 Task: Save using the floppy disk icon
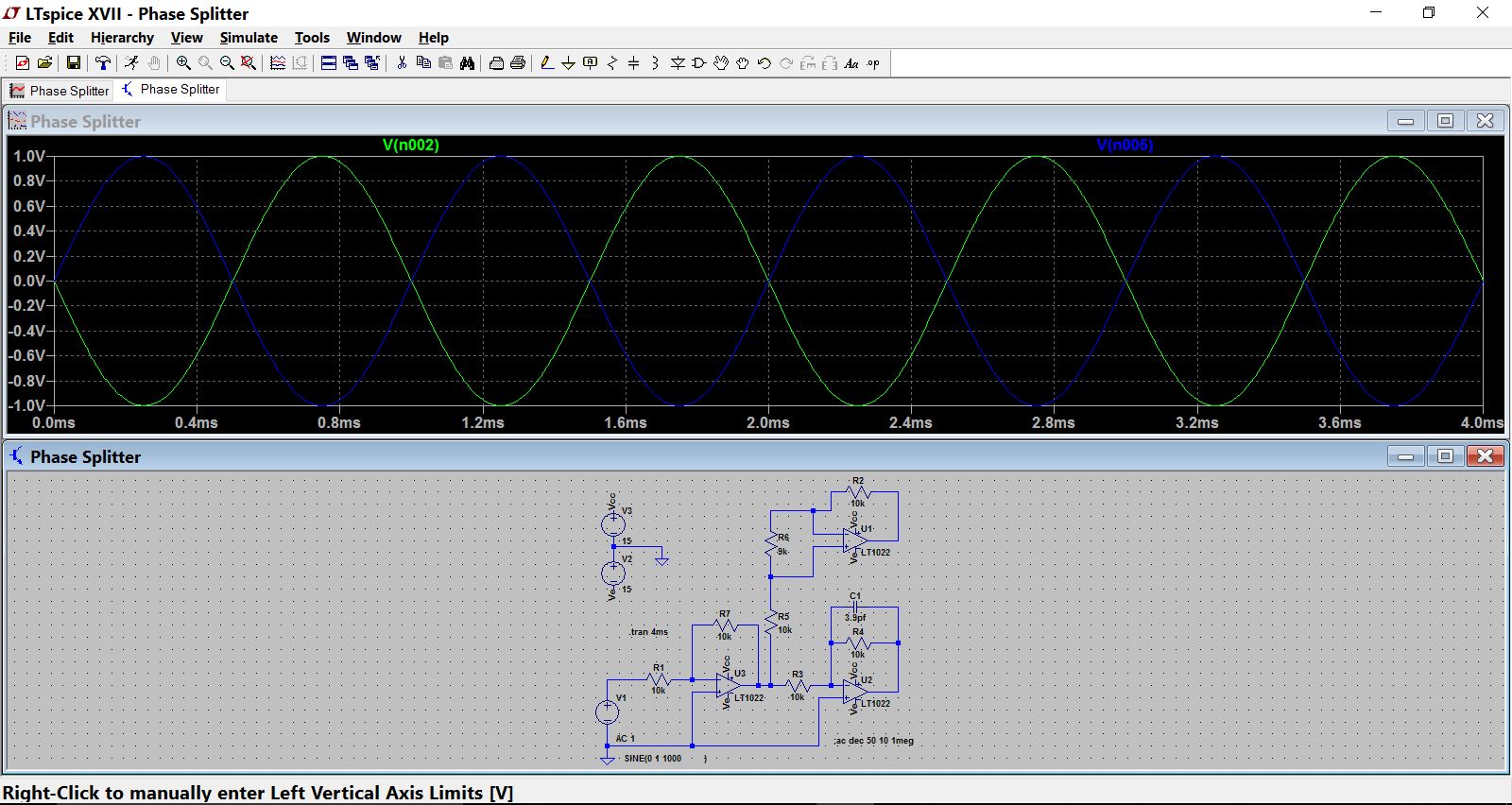tap(73, 63)
